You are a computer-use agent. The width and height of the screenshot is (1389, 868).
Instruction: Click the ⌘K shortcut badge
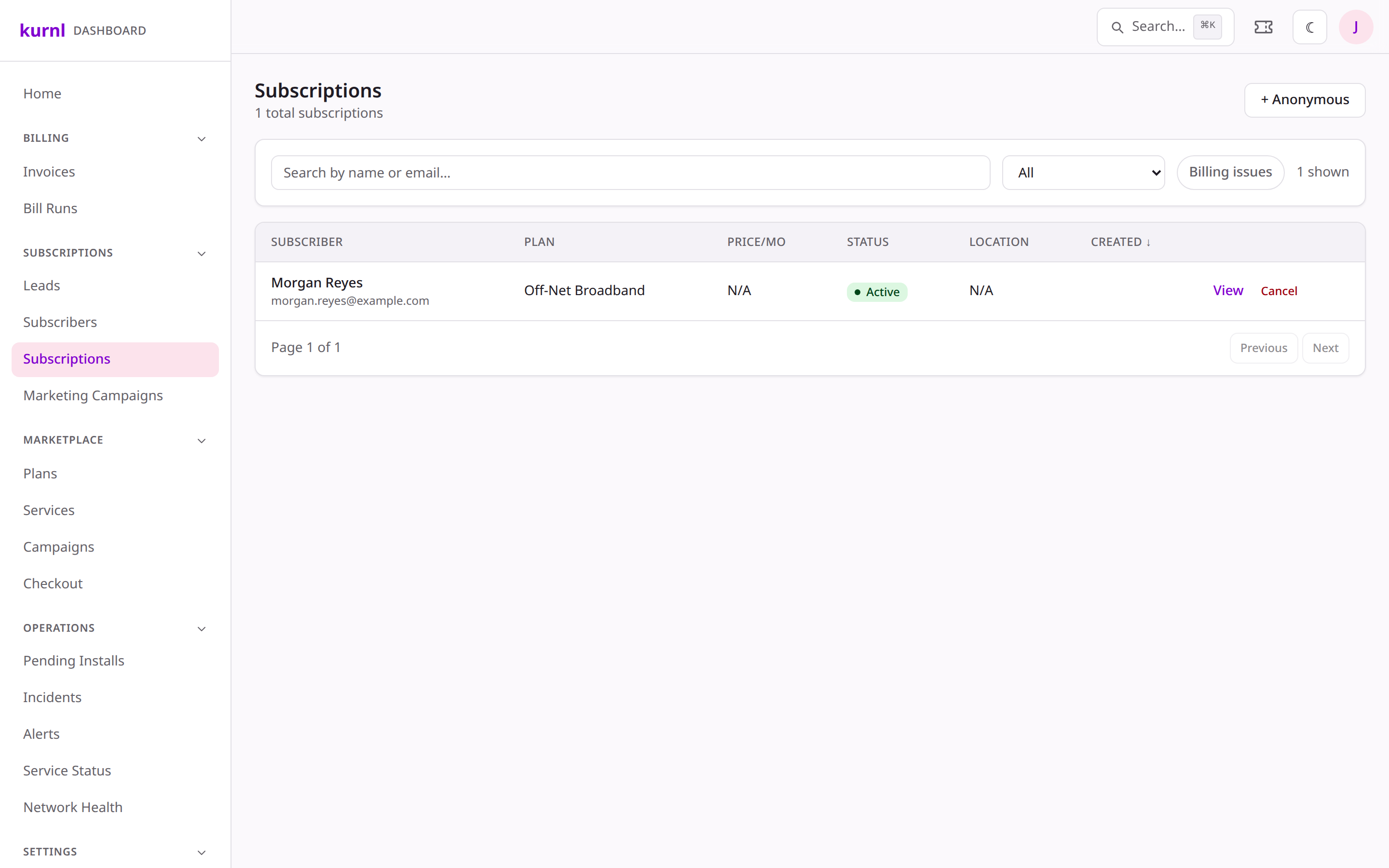[x=1207, y=27]
